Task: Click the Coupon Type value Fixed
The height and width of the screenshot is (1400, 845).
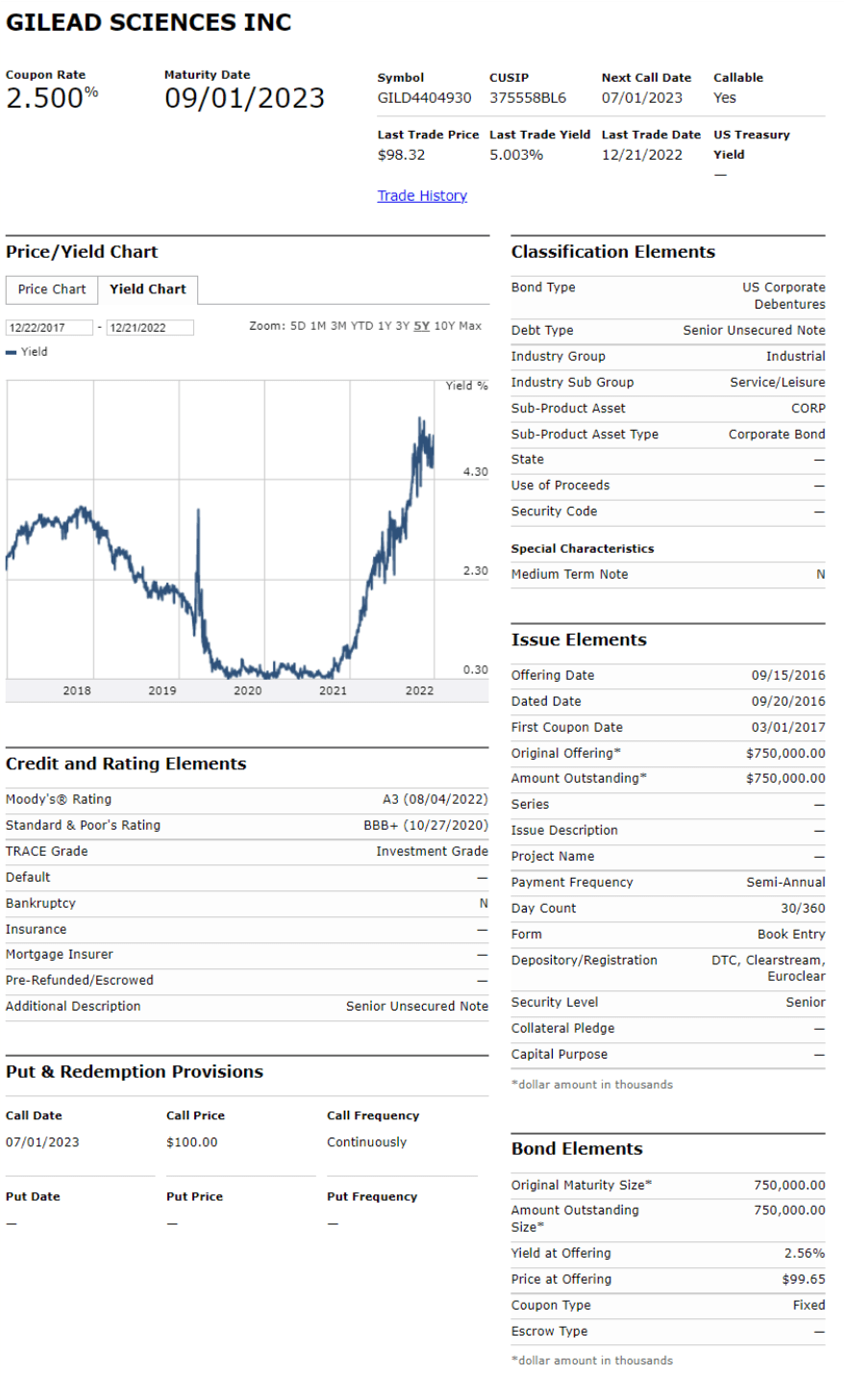Action: (809, 1306)
